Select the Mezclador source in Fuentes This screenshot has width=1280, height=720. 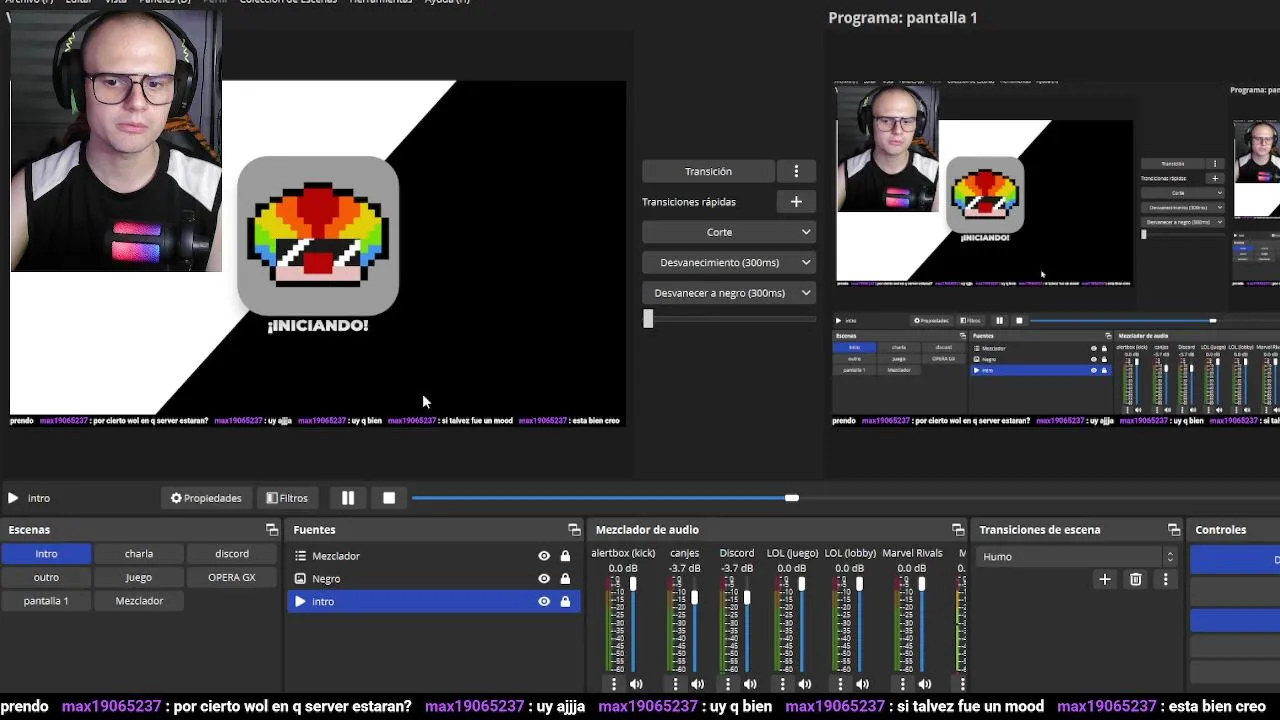click(433, 556)
